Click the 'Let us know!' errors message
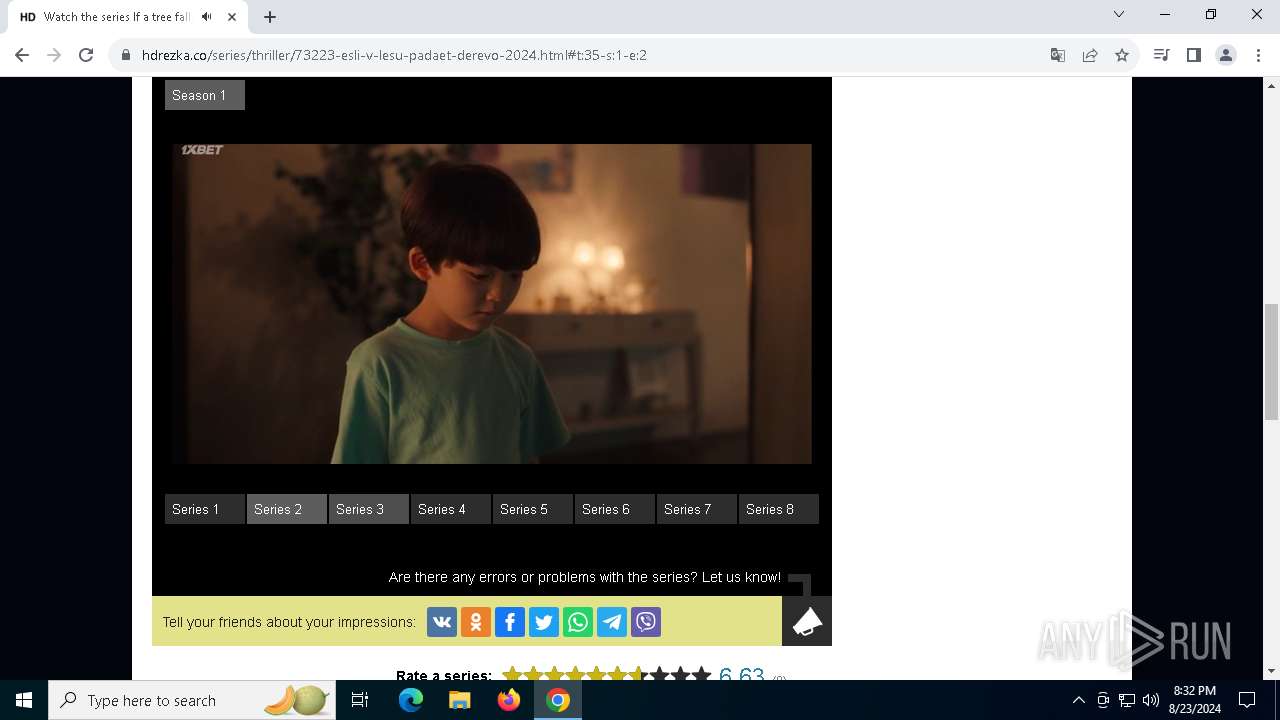This screenshot has height=720, width=1280. (x=585, y=577)
